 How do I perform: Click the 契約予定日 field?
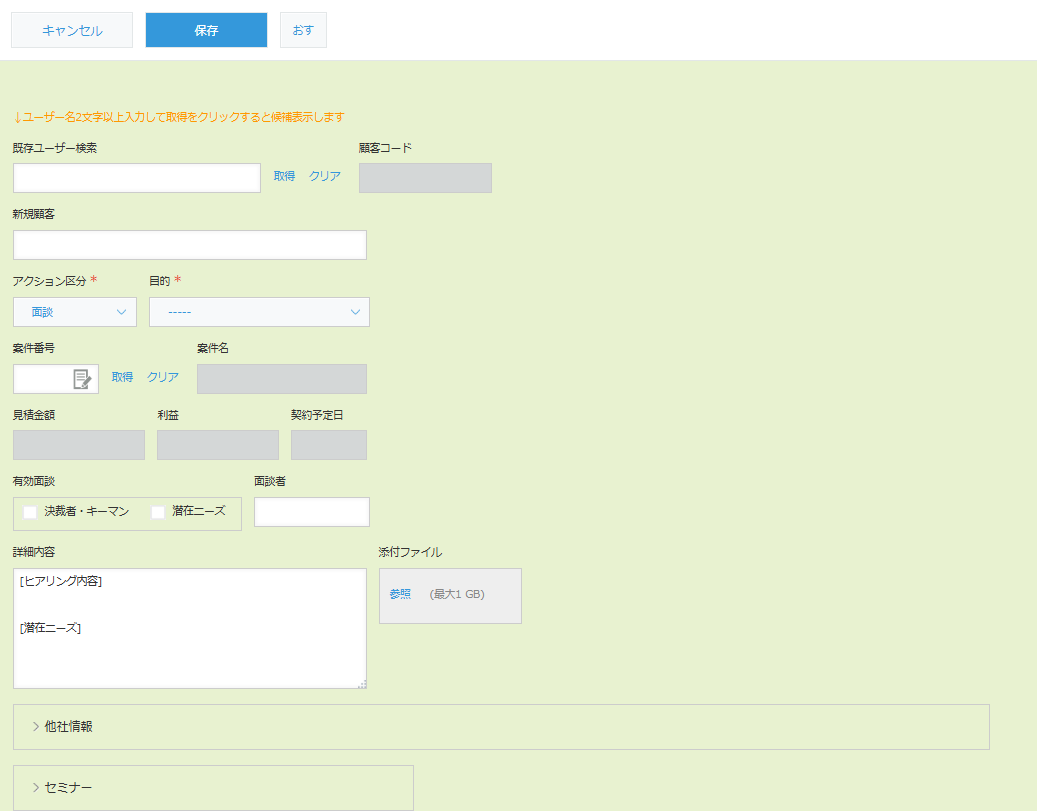tap(329, 445)
